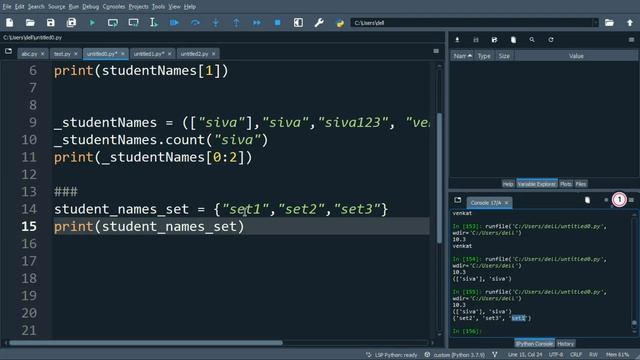Image resolution: width=640 pixels, height=360 pixels.
Task: Close the abc.py tab
Action: tap(42, 54)
